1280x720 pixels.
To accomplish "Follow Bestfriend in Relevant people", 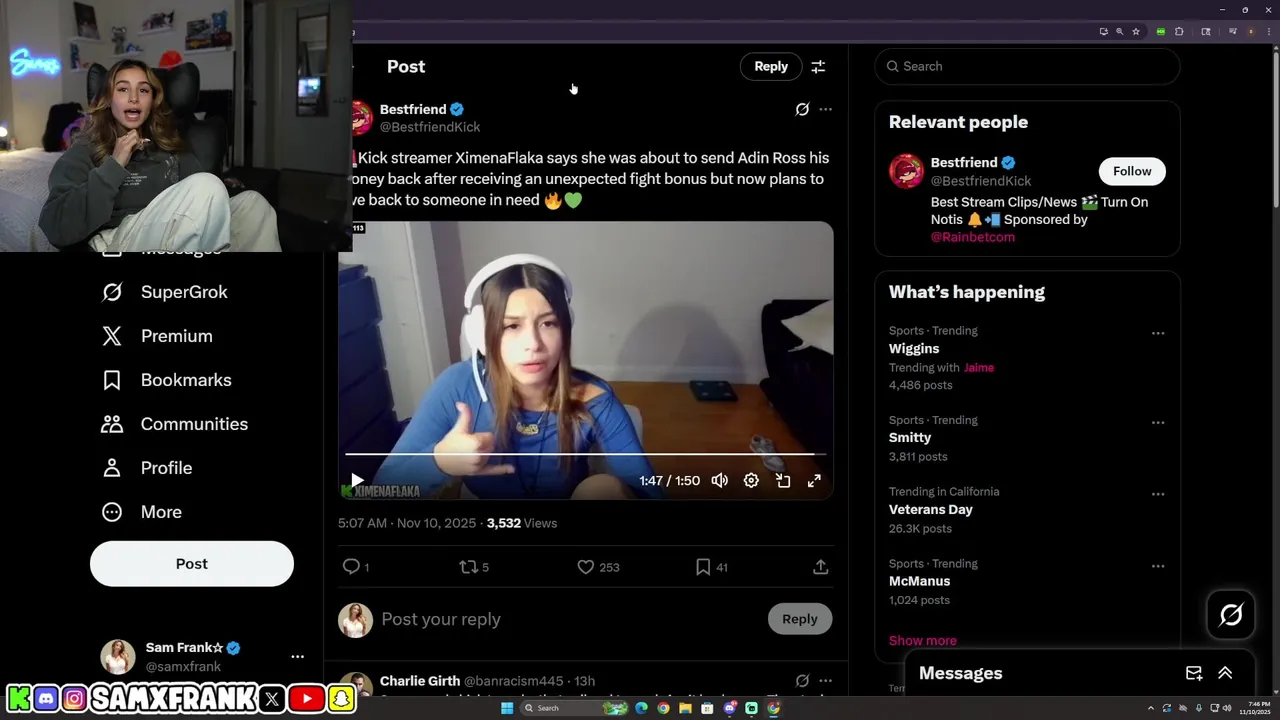I will coord(1132,171).
